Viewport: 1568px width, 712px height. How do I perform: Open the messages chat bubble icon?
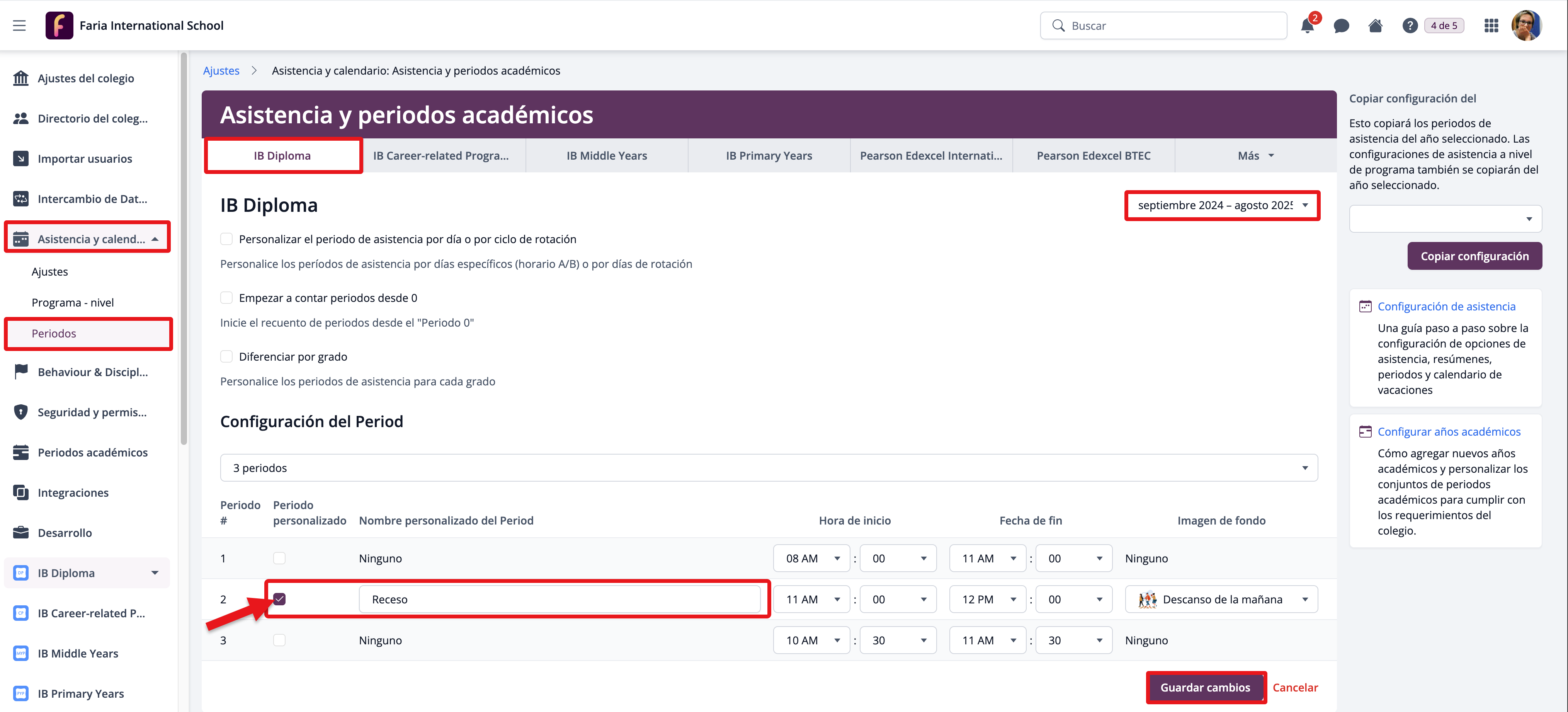pyautogui.click(x=1341, y=26)
